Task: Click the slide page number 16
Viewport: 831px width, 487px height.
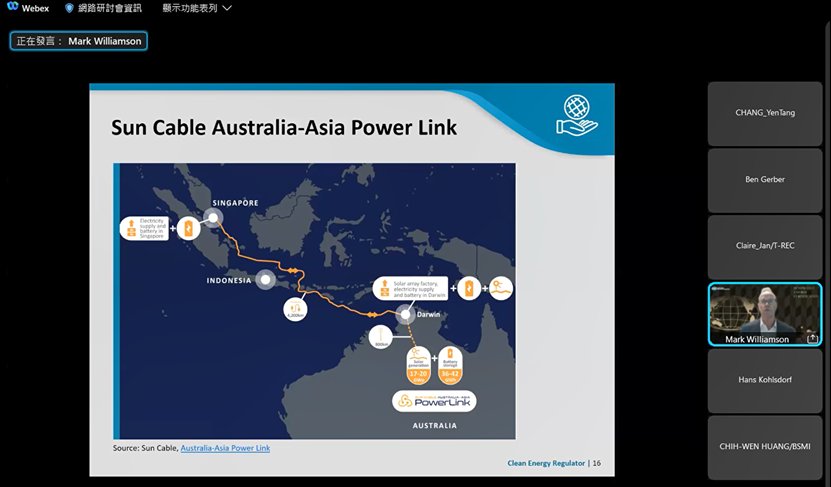Action: click(x=597, y=463)
